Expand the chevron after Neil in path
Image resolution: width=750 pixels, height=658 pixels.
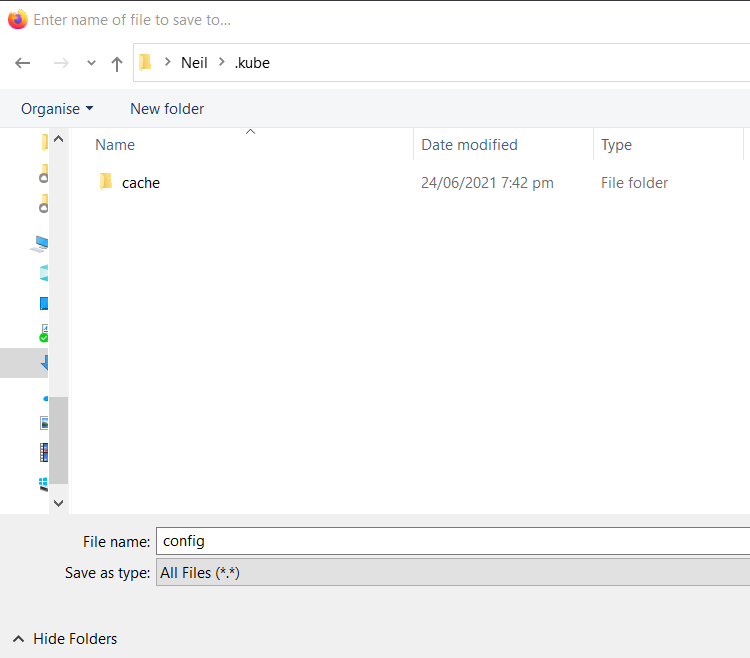pos(221,62)
